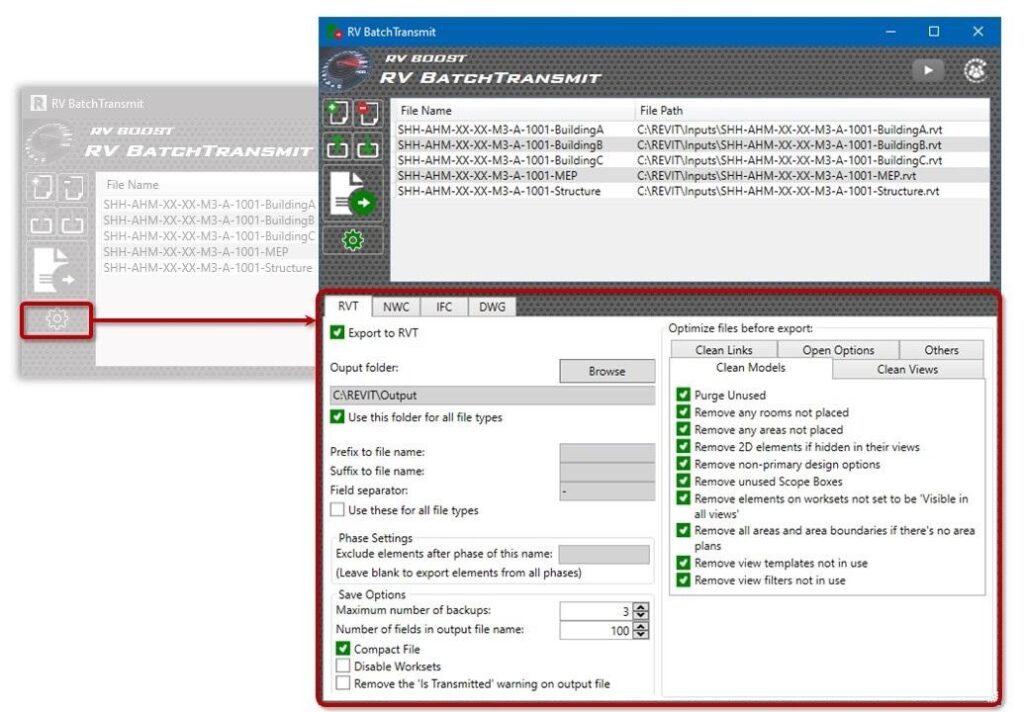The image size is (1024, 712).
Task: Start the transmit with the document-arrow icon
Action: pos(353,194)
